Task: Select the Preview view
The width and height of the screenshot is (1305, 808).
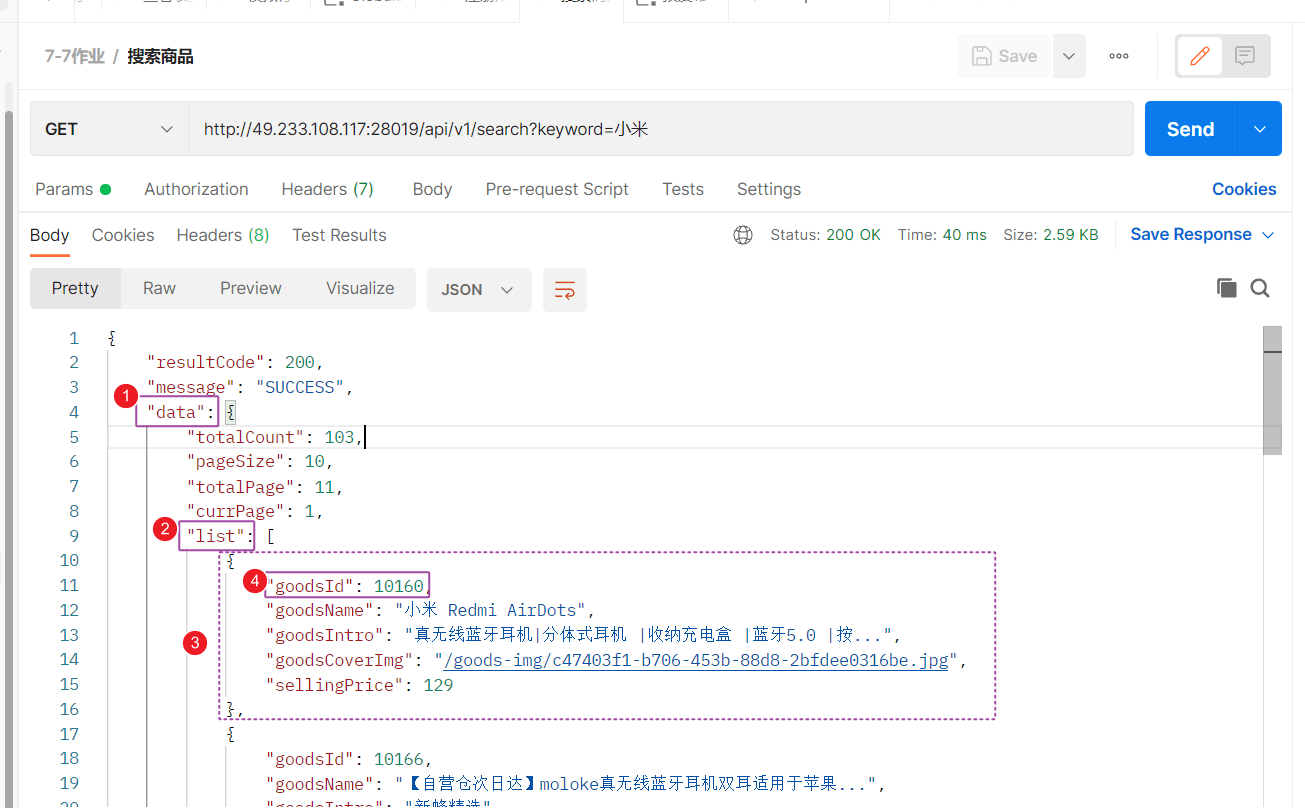Action: pos(251,288)
